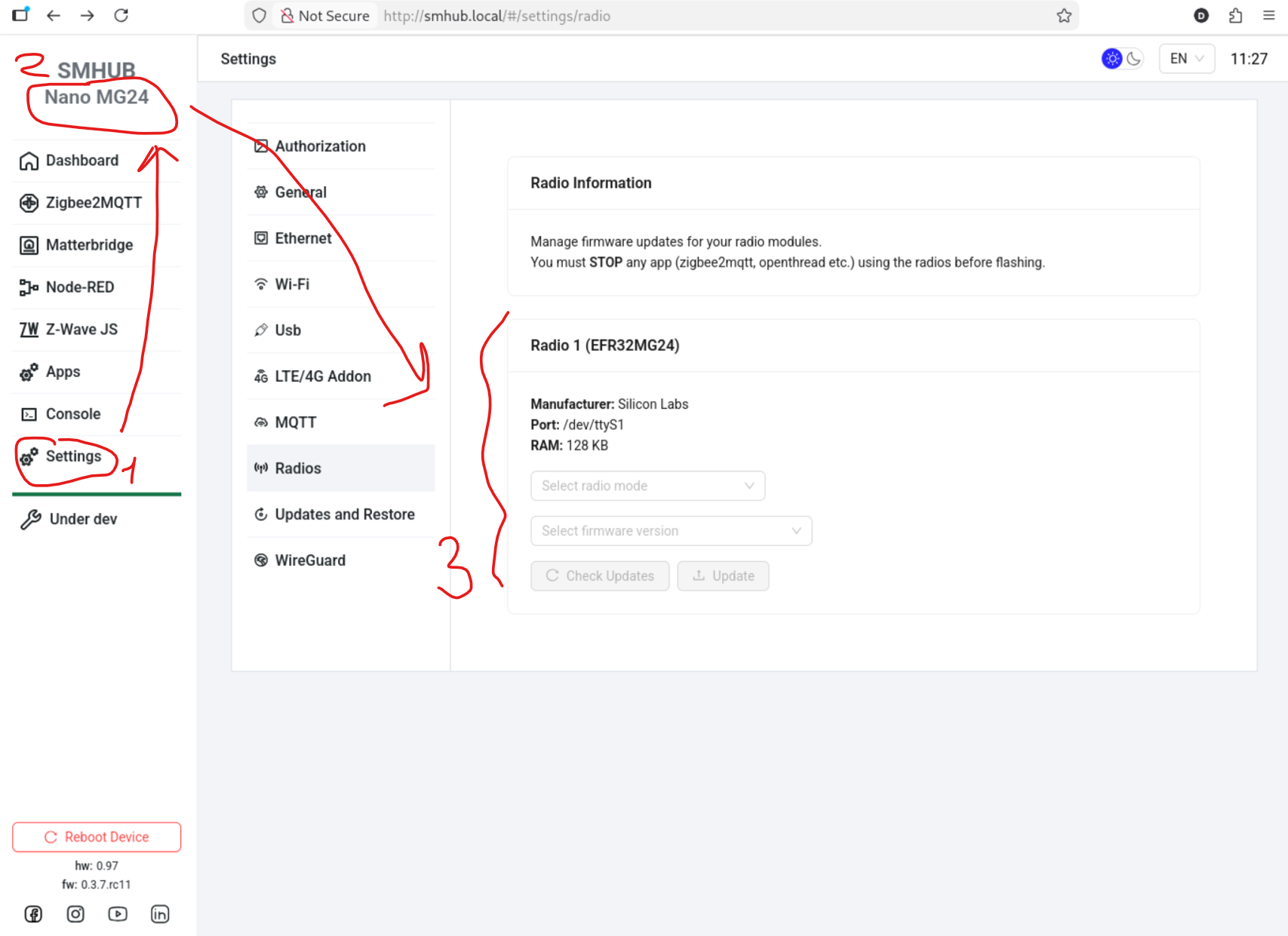
Task: Open Zigbee2MQTT in the sidebar
Action: pyautogui.click(x=94, y=203)
